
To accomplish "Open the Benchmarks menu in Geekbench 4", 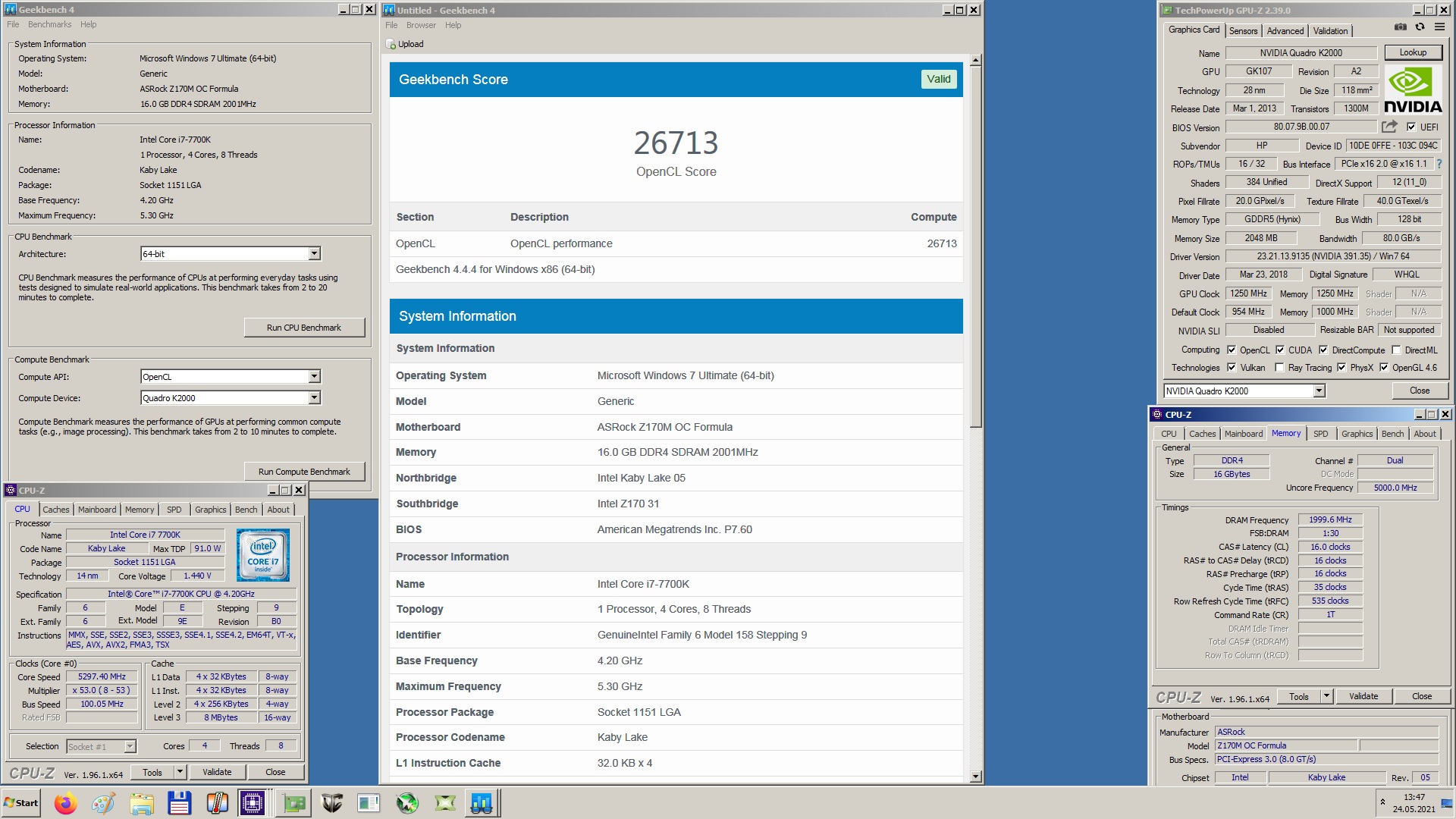I will [x=49, y=24].
